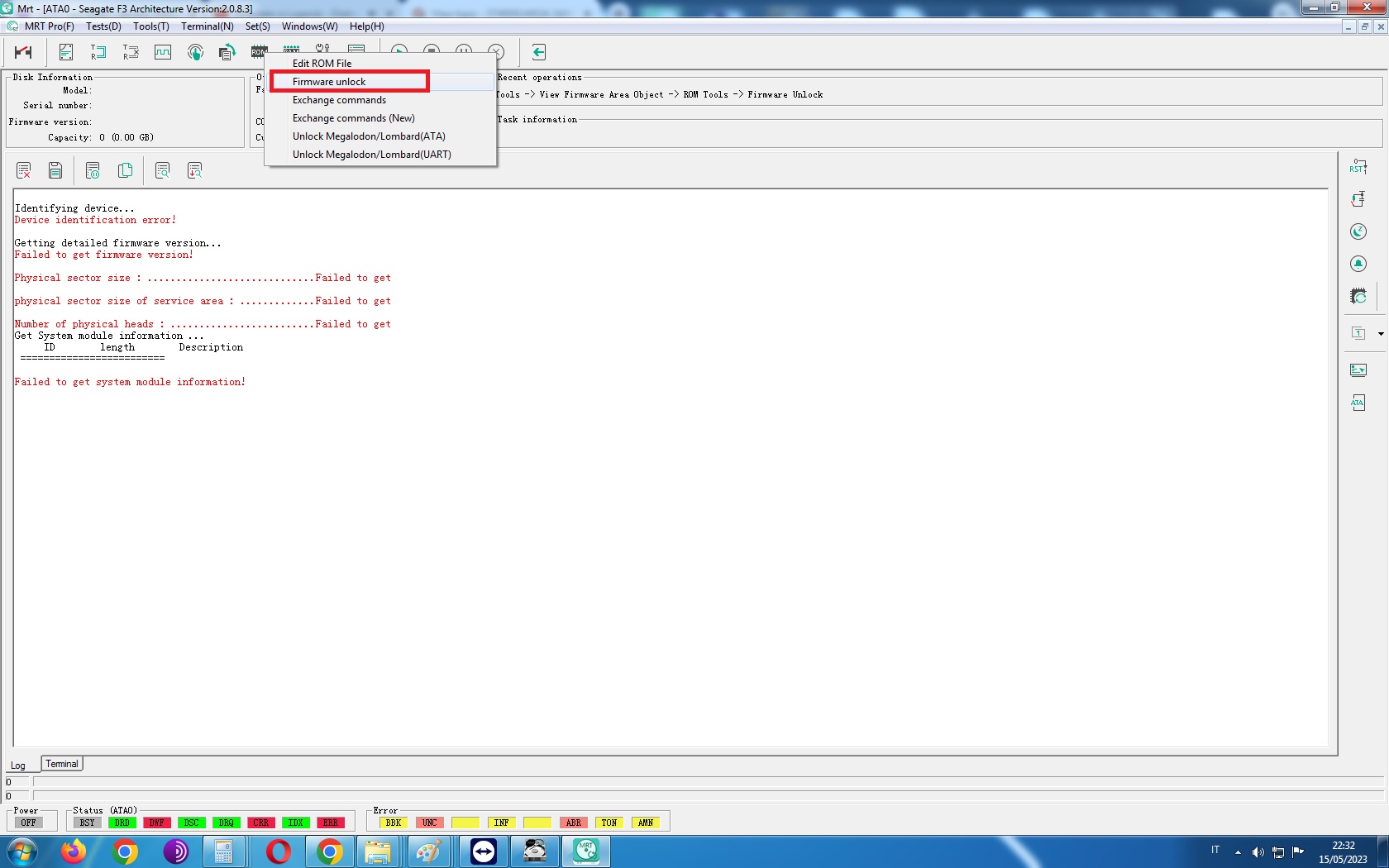Click the sleep moon icon in the right sidebar
This screenshot has width=1389, height=868.
(x=1358, y=231)
